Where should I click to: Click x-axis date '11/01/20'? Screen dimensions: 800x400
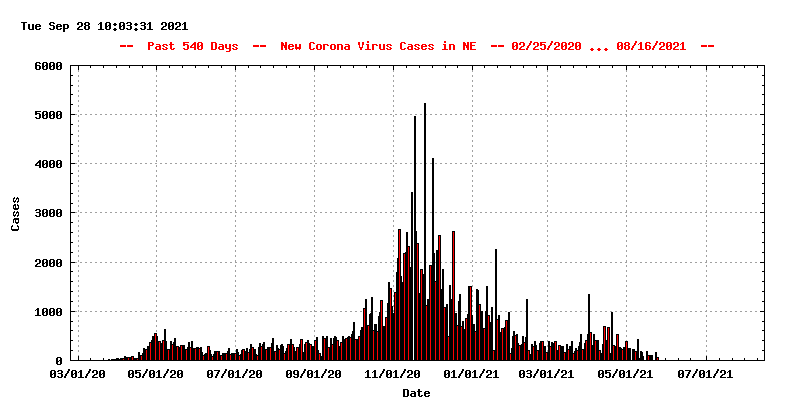[x=393, y=374]
